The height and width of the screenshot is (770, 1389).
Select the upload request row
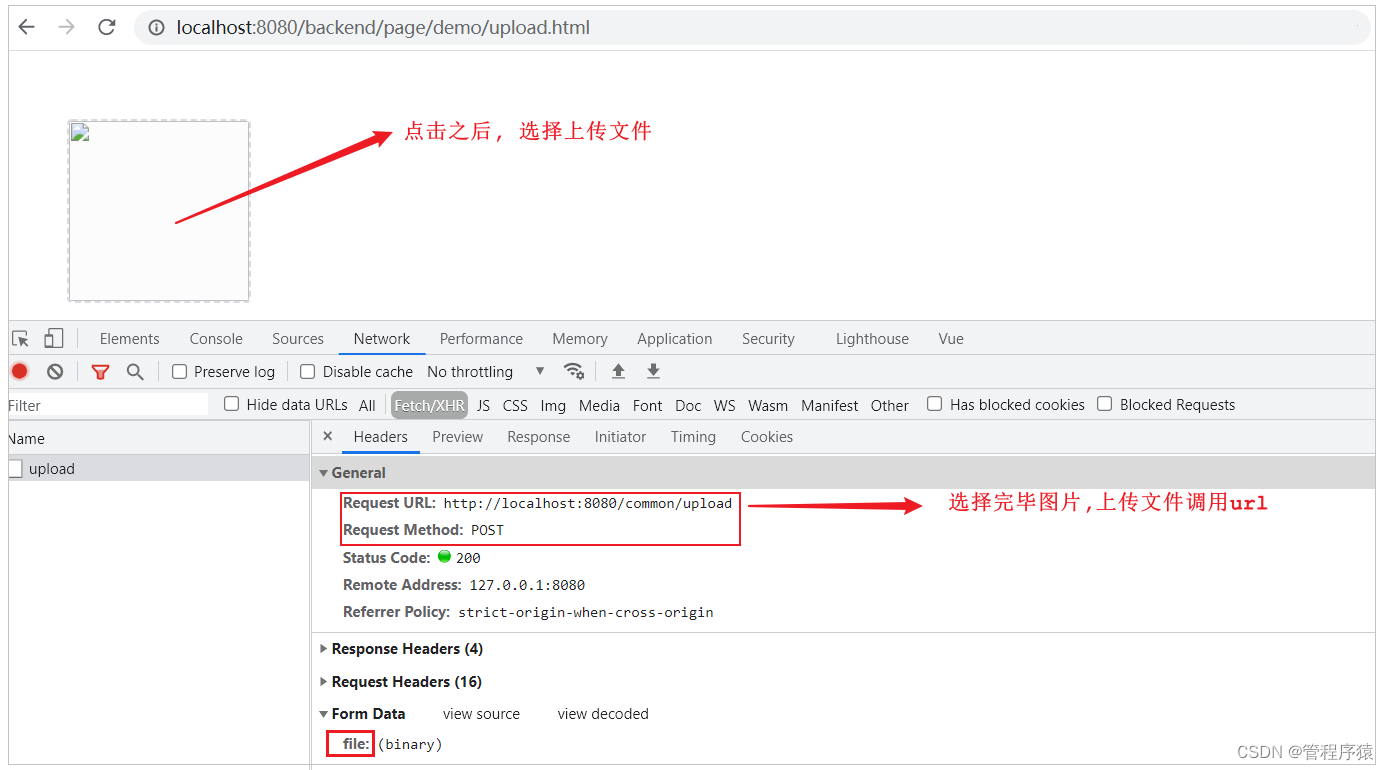pyautogui.click(x=159, y=469)
